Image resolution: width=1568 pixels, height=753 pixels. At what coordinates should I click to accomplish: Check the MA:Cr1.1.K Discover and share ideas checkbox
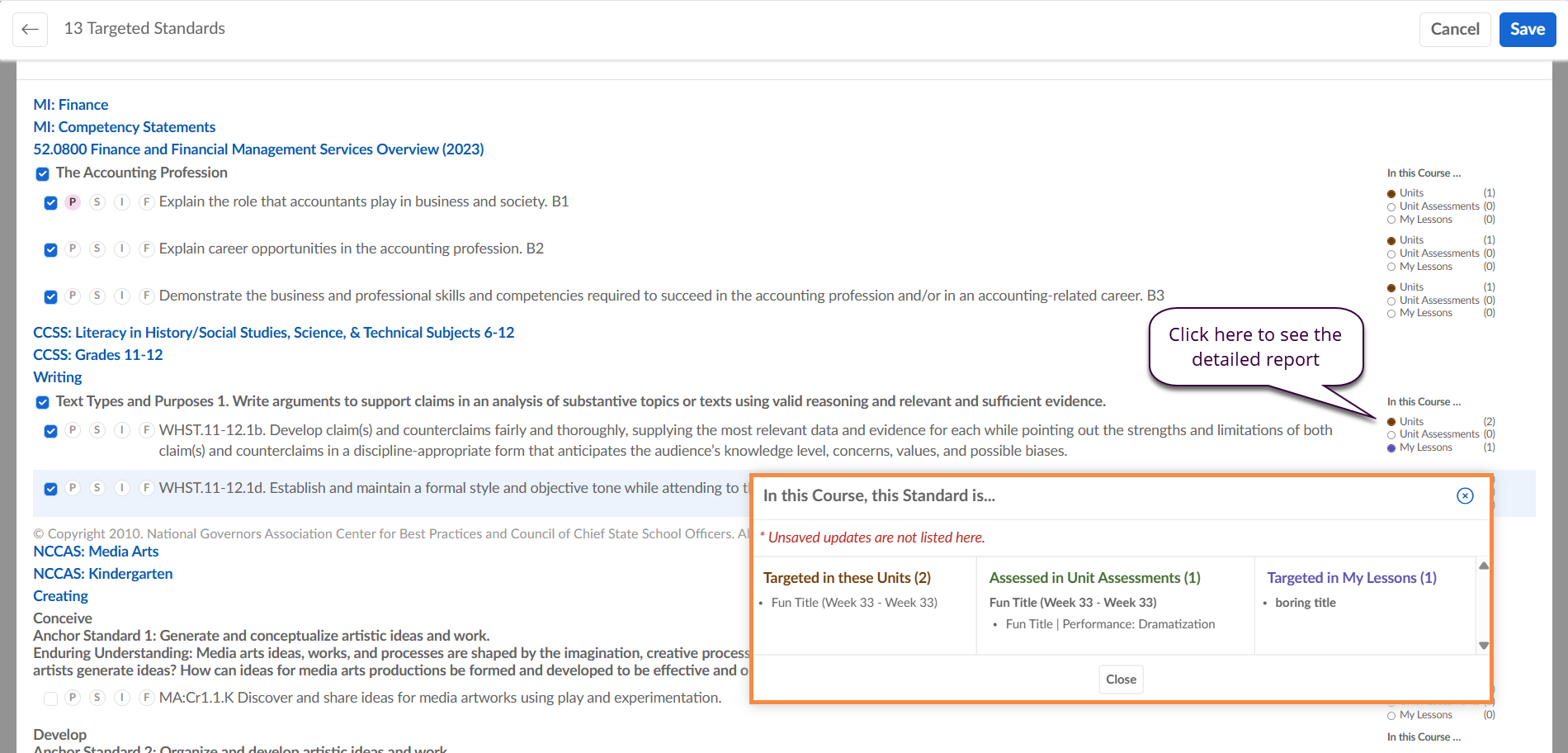tap(50, 699)
